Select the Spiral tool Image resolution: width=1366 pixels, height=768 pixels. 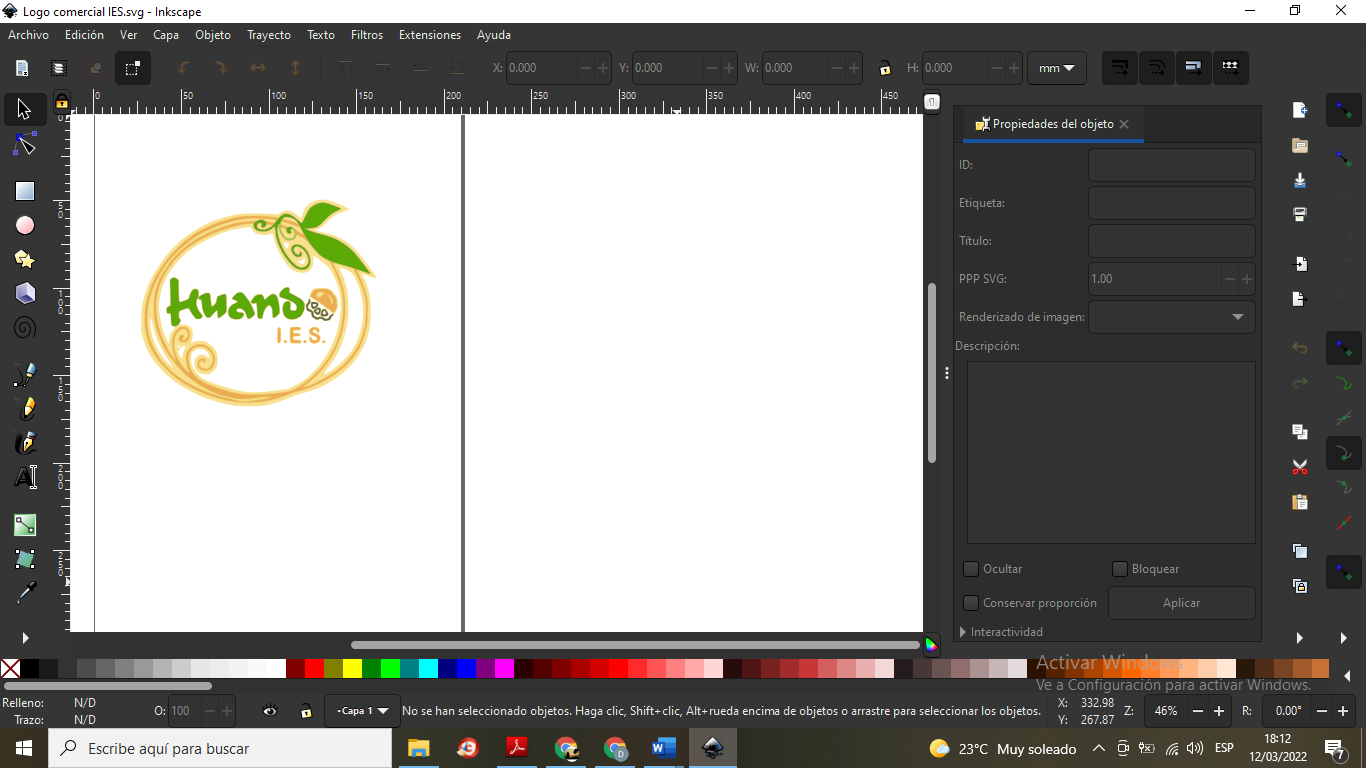click(x=25, y=328)
